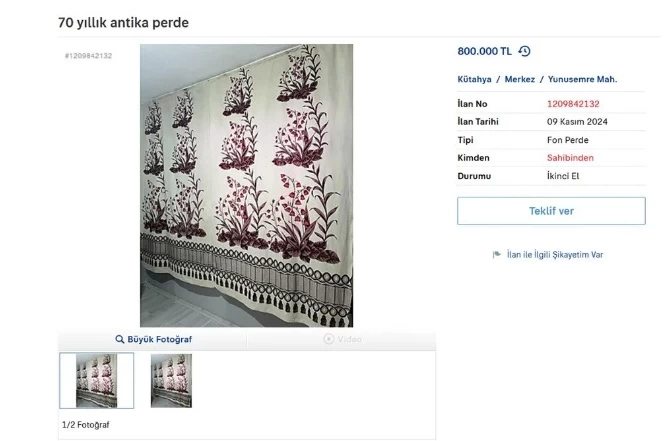Select the second curtain photo thumbnail
Viewport: 665px width, 441px height.
(171, 381)
